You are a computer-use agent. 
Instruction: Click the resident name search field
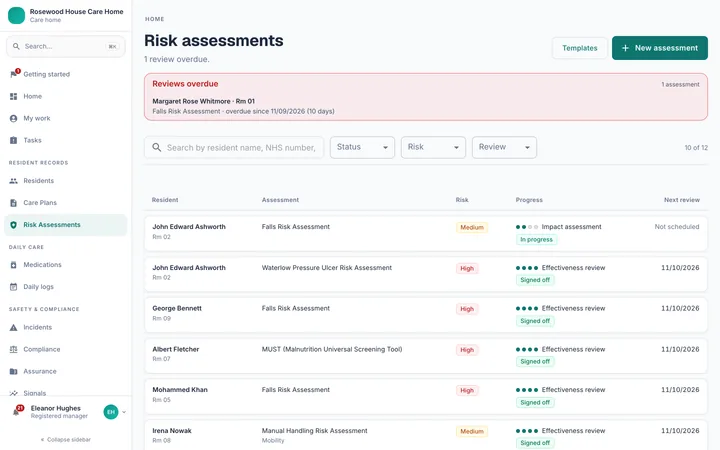pyautogui.click(x=234, y=147)
